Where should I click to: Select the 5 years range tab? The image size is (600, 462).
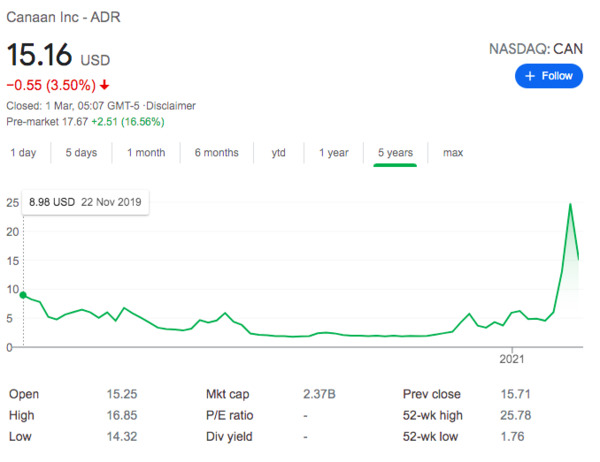point(395,152)
